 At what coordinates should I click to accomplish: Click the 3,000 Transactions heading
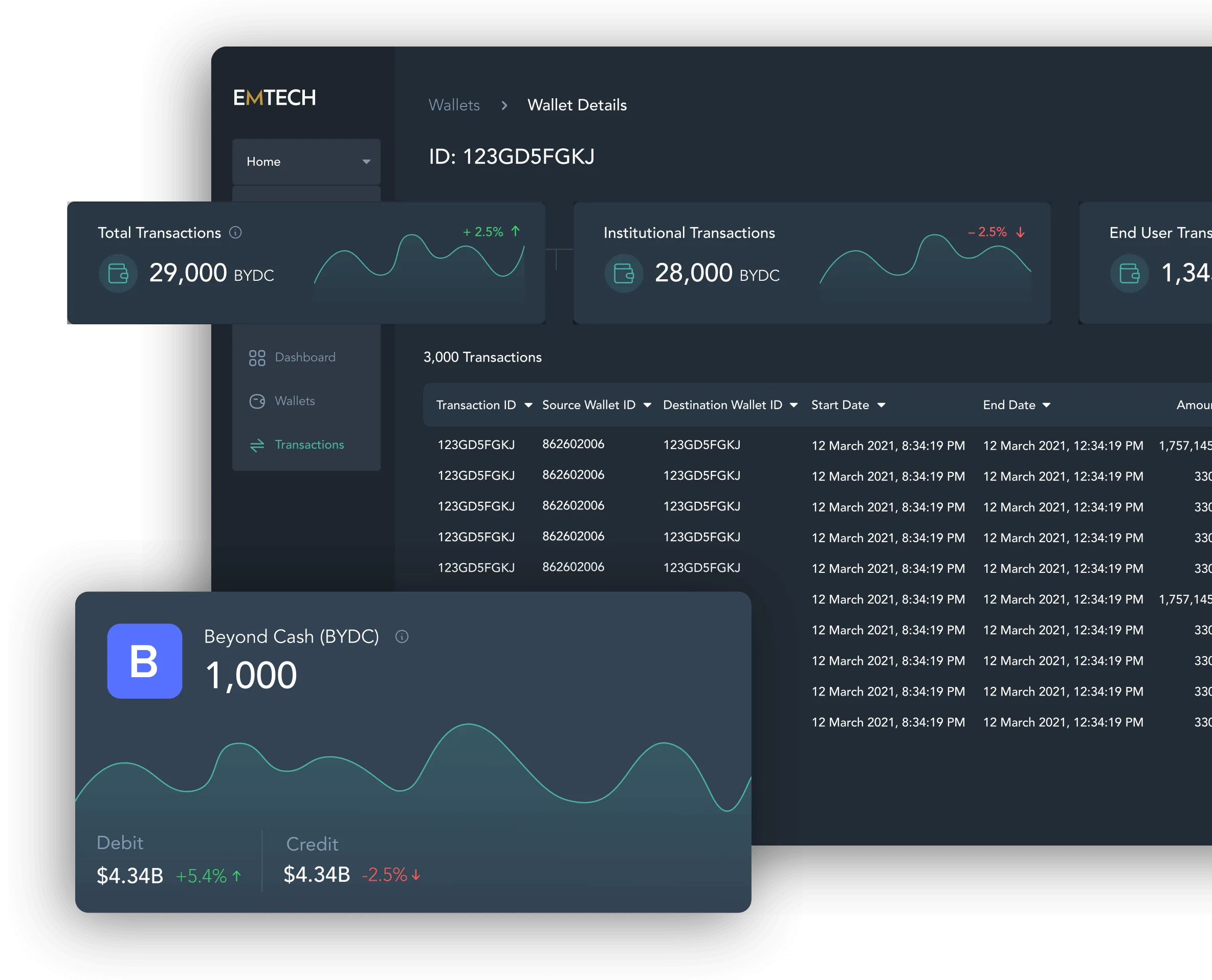482,358
